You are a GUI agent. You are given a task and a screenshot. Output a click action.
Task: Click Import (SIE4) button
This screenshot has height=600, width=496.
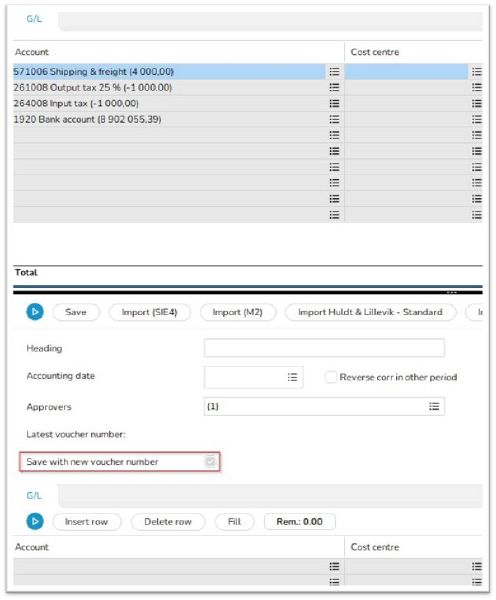coord(149,312)
